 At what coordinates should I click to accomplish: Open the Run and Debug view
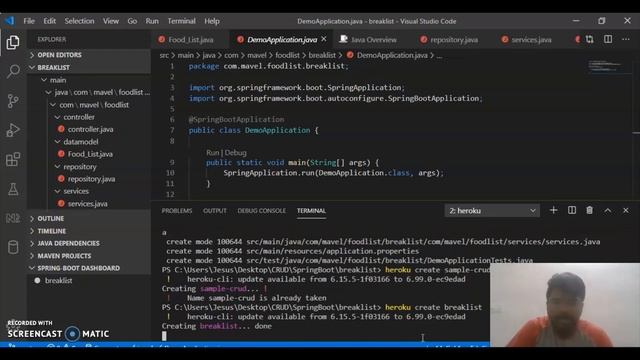13,130
